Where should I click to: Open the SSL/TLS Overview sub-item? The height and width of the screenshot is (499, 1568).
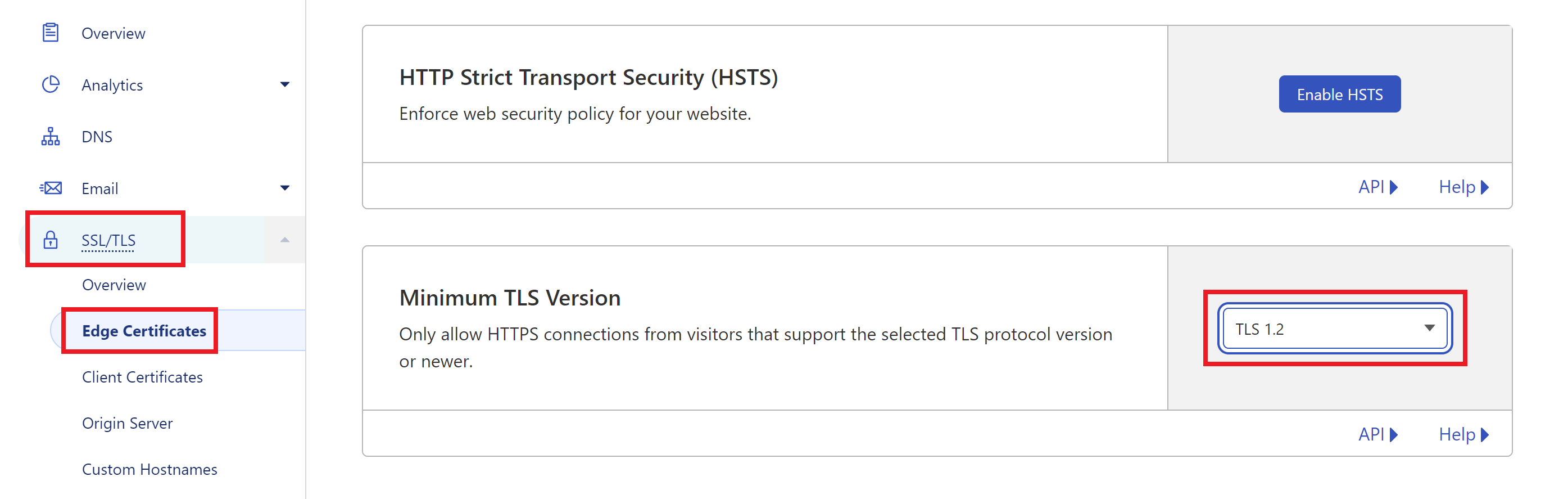pyautogui.click(x=114, y=285)
